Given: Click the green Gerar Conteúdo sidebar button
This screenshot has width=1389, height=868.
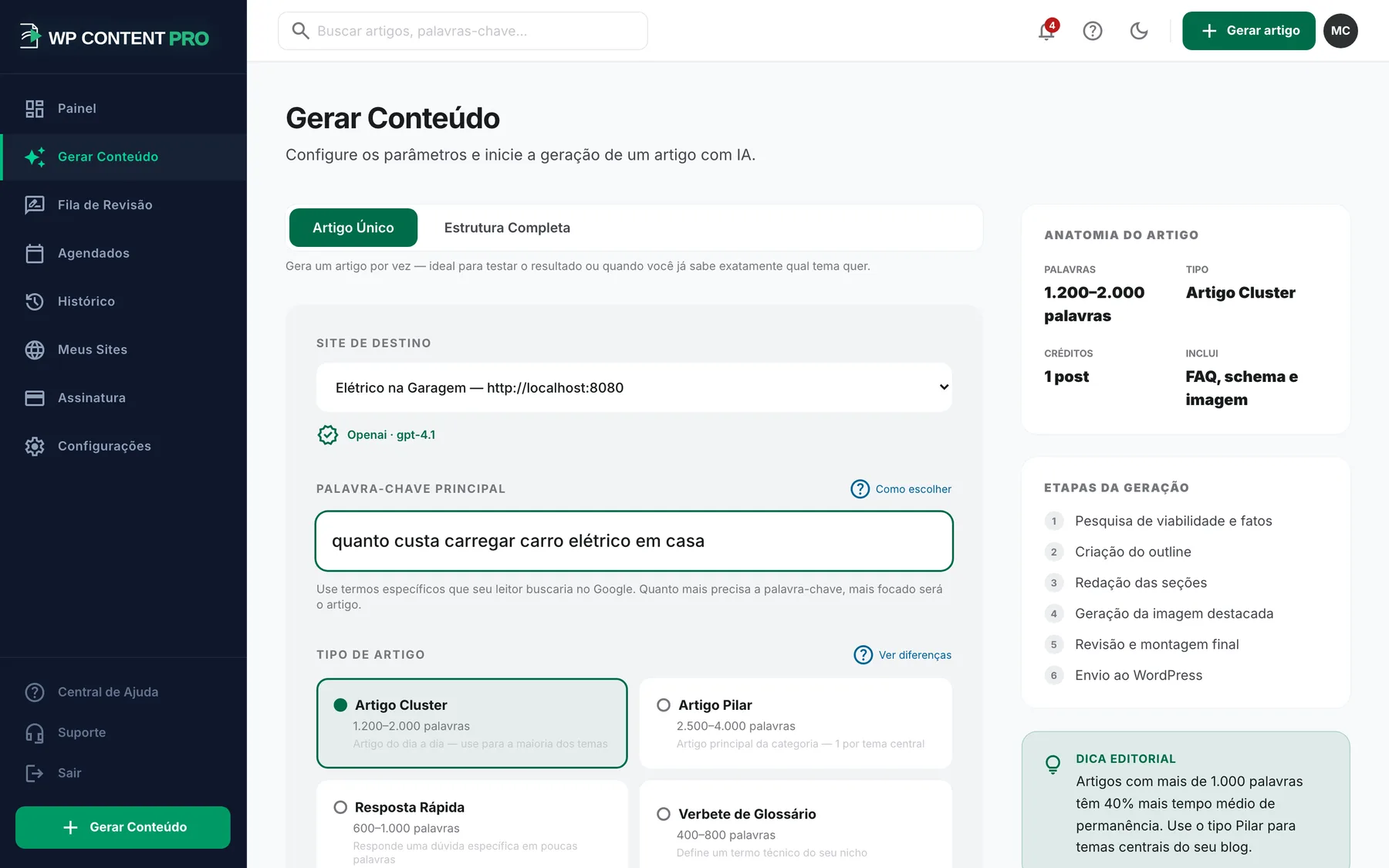Looking at the screenshot, I should pyautogui.click(x=123, y=827).
